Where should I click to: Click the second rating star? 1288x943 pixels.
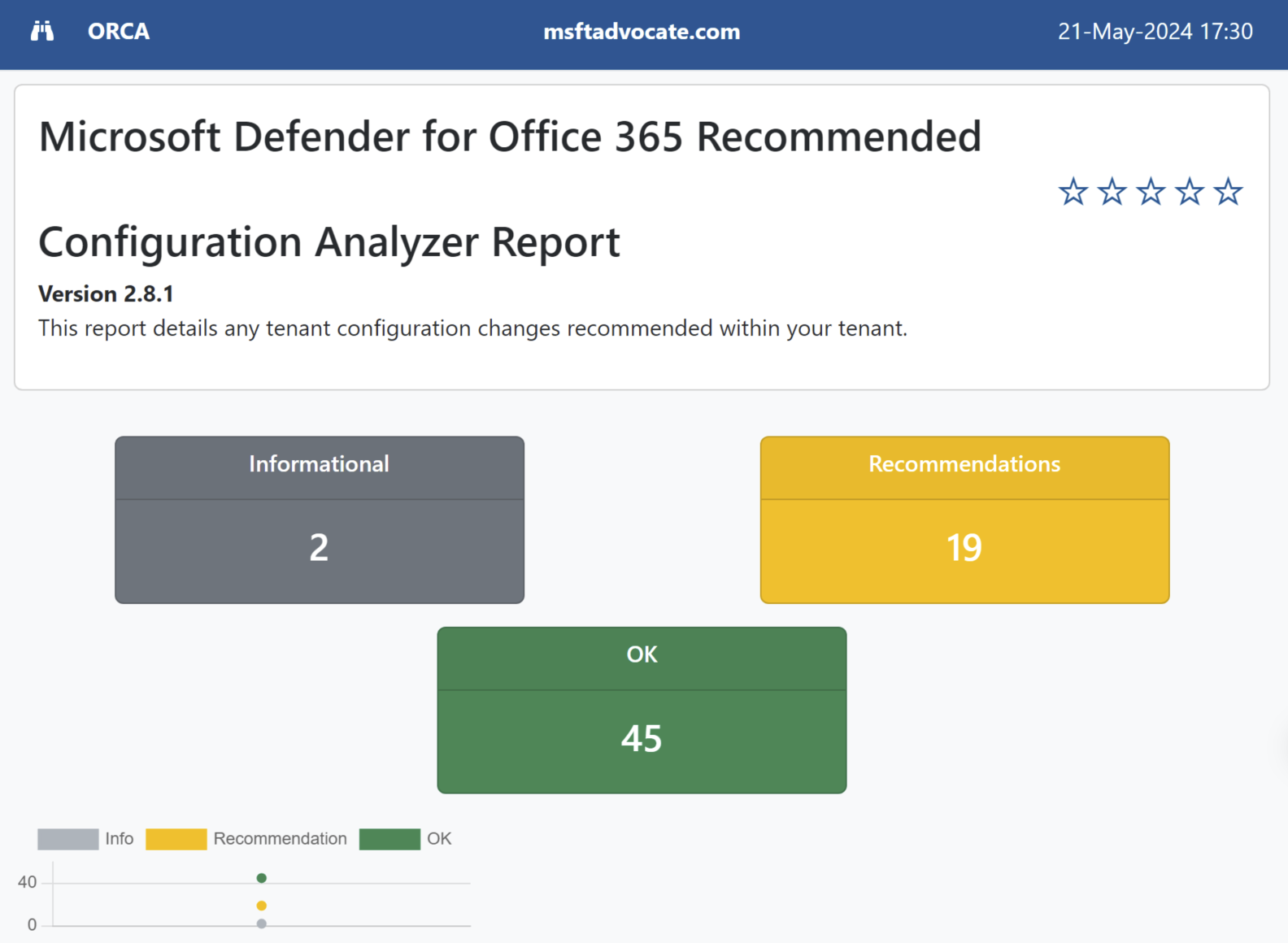[x=1112, y=193]
